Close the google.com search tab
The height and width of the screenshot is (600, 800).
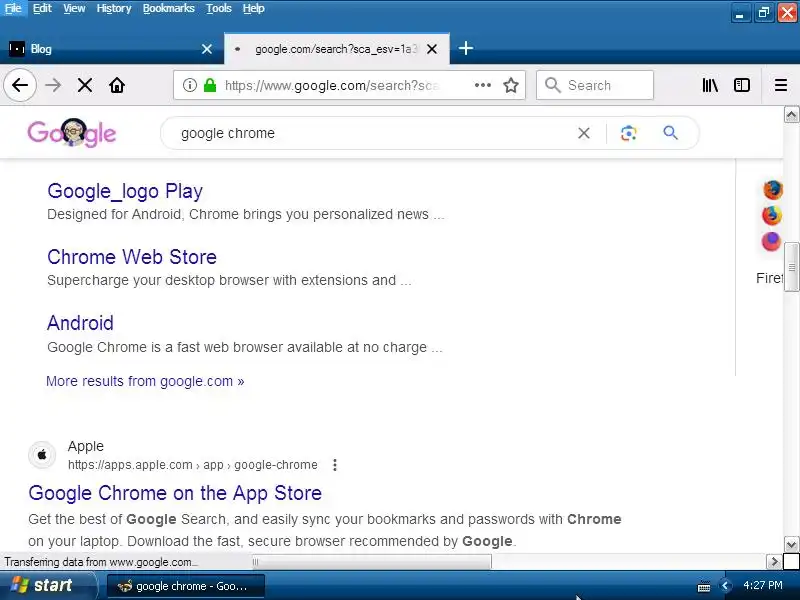pos(432,49)
